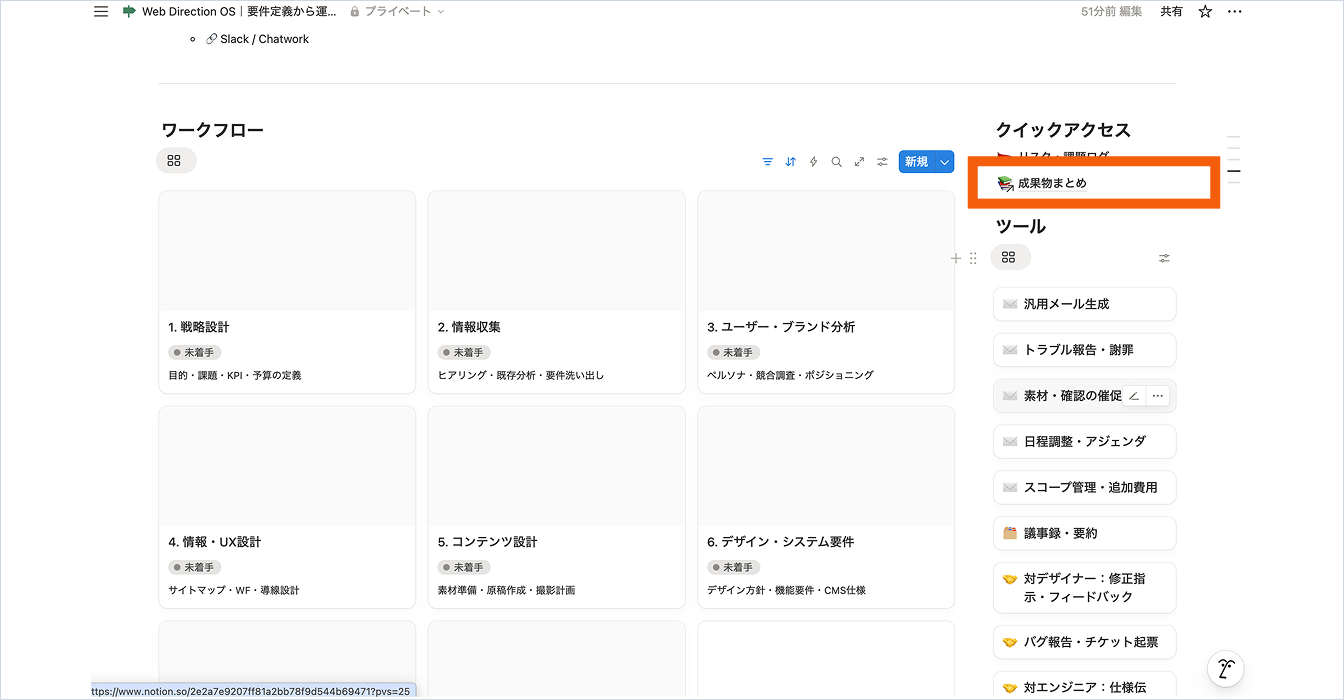This screenshot has height=700, width=1344.
Task: Search the workflow database
Action: (836, 162)
